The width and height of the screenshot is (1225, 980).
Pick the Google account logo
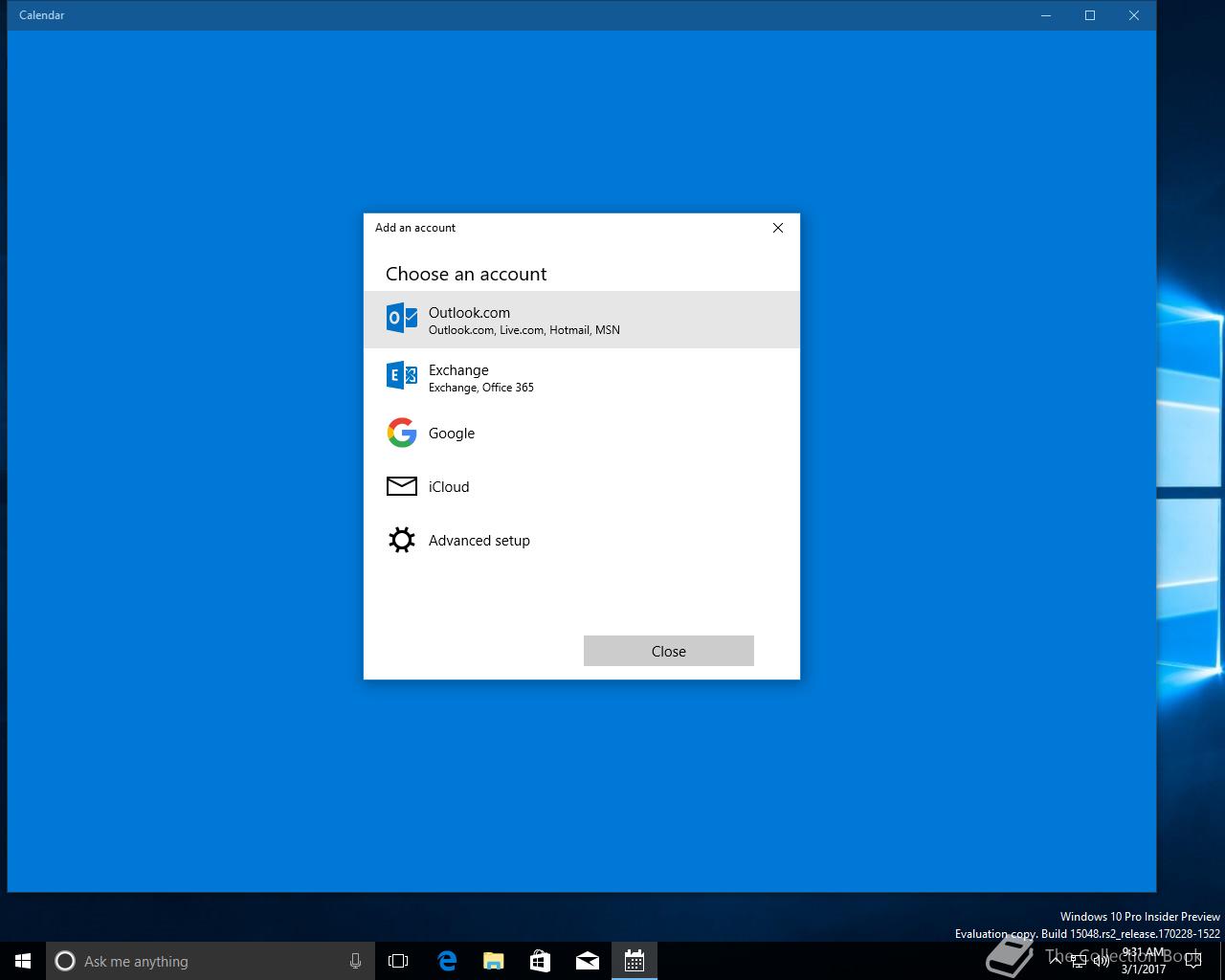point(402,433)
